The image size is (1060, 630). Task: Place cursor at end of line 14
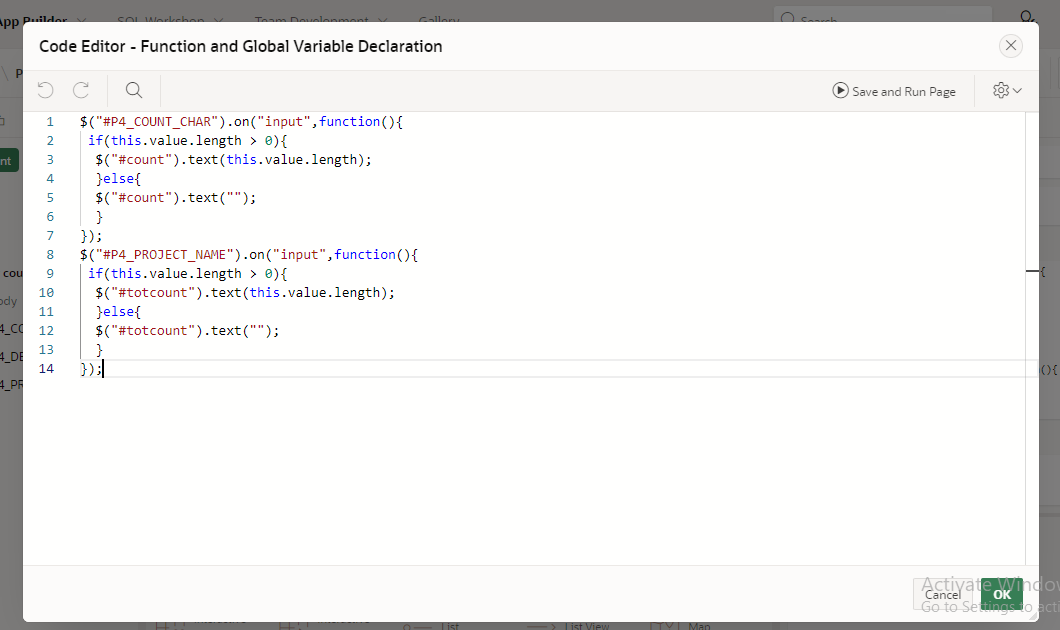(x=103, y=368)
